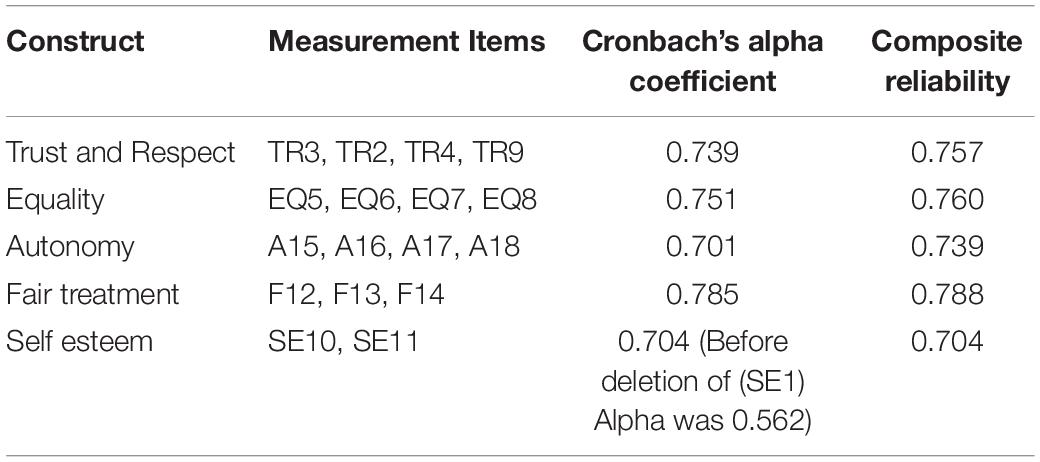This screenshot has height=462, width=1040.
Task: Select the Composite reliability column header
Action: point(946,61)
